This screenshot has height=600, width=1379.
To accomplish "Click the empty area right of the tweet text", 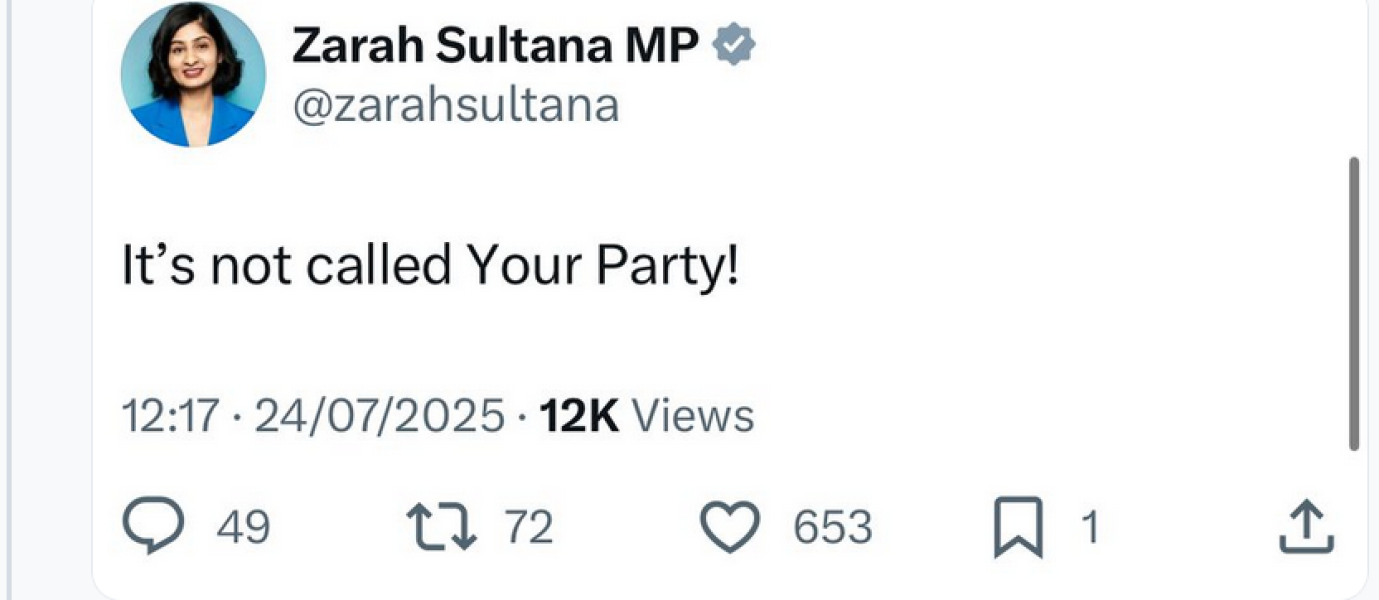I will click(1000, 267).
